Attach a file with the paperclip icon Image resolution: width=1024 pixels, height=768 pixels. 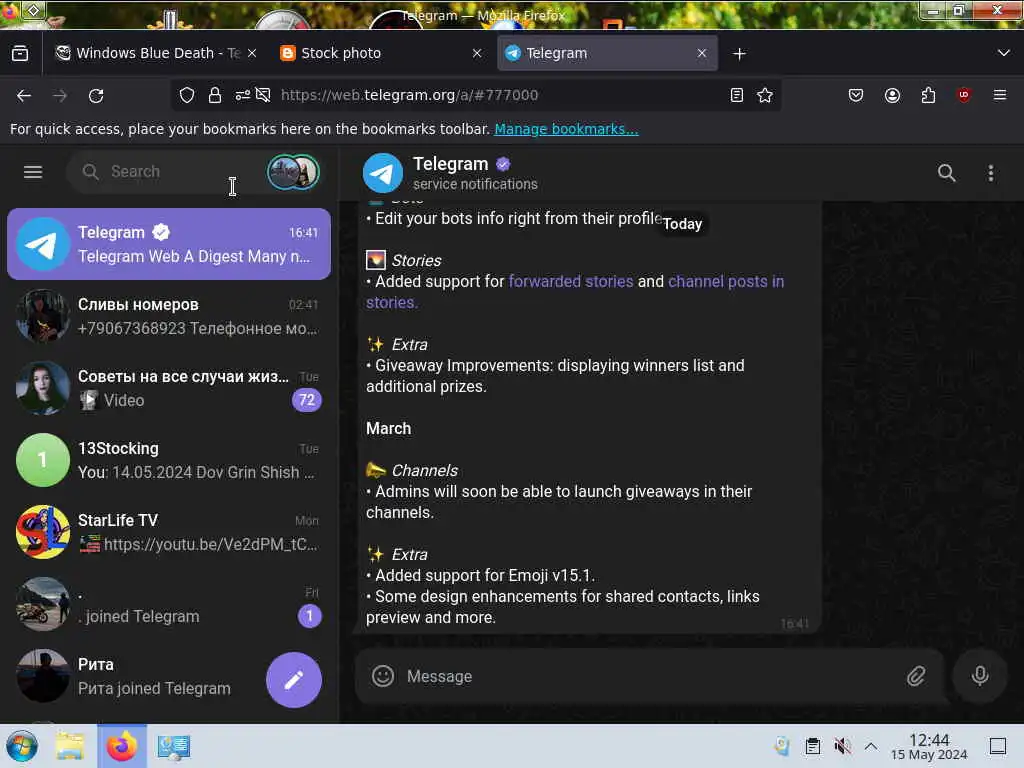(916, 676)
